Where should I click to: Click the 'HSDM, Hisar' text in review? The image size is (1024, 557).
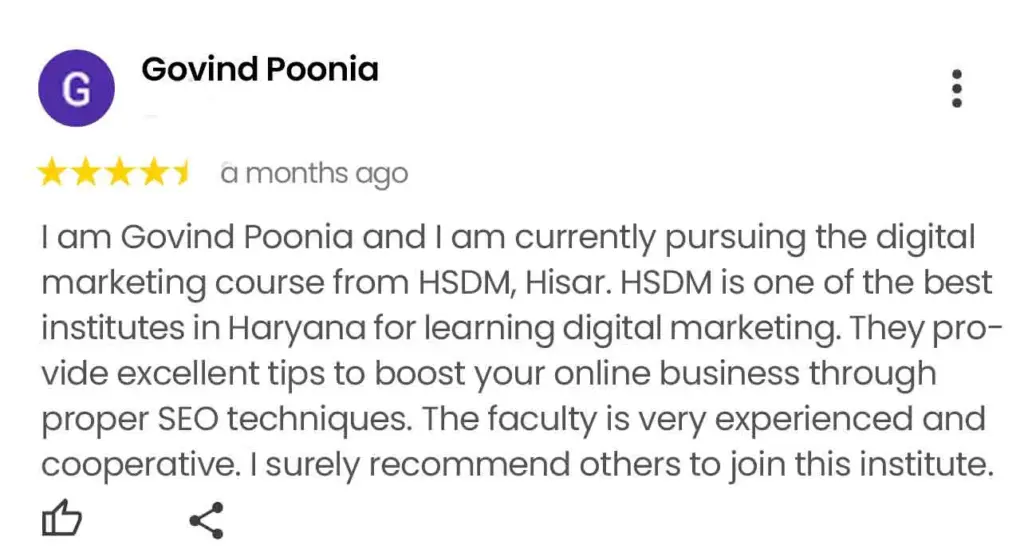click(511, 283)
